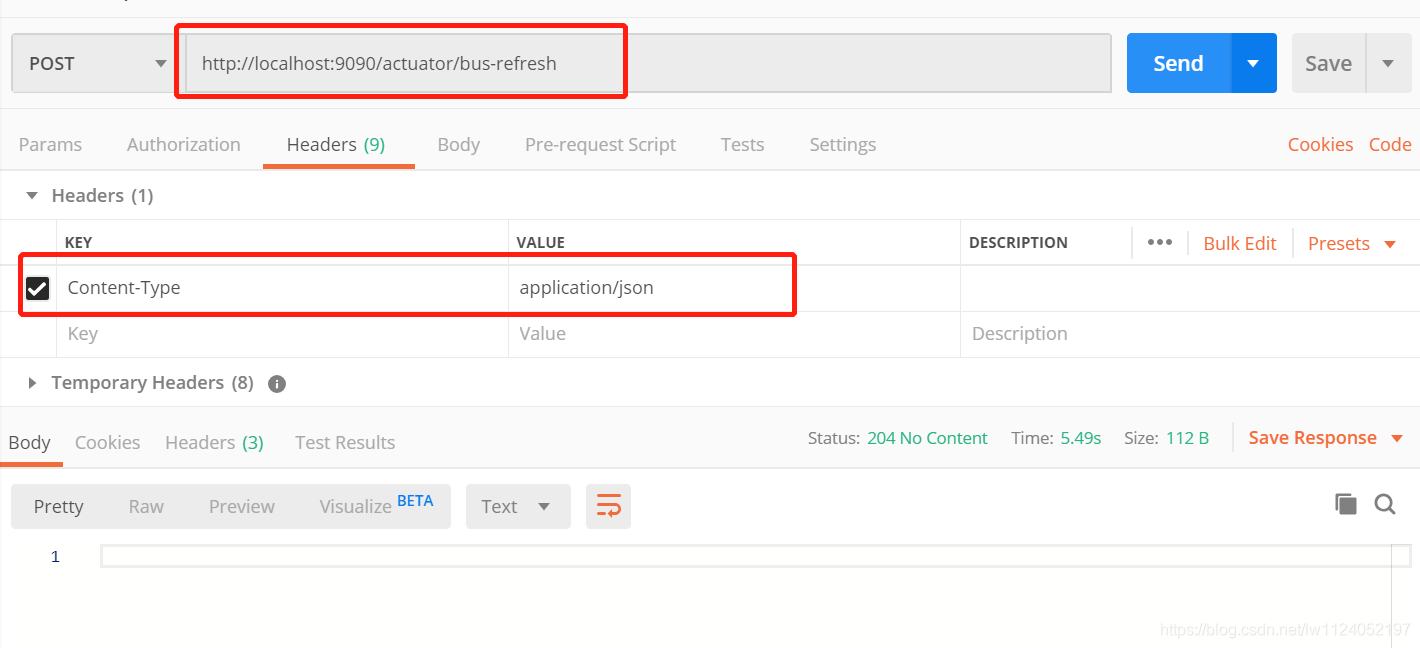Click the Bulk Edit link
The image size is (1420, 648).
coord(1239,243)
